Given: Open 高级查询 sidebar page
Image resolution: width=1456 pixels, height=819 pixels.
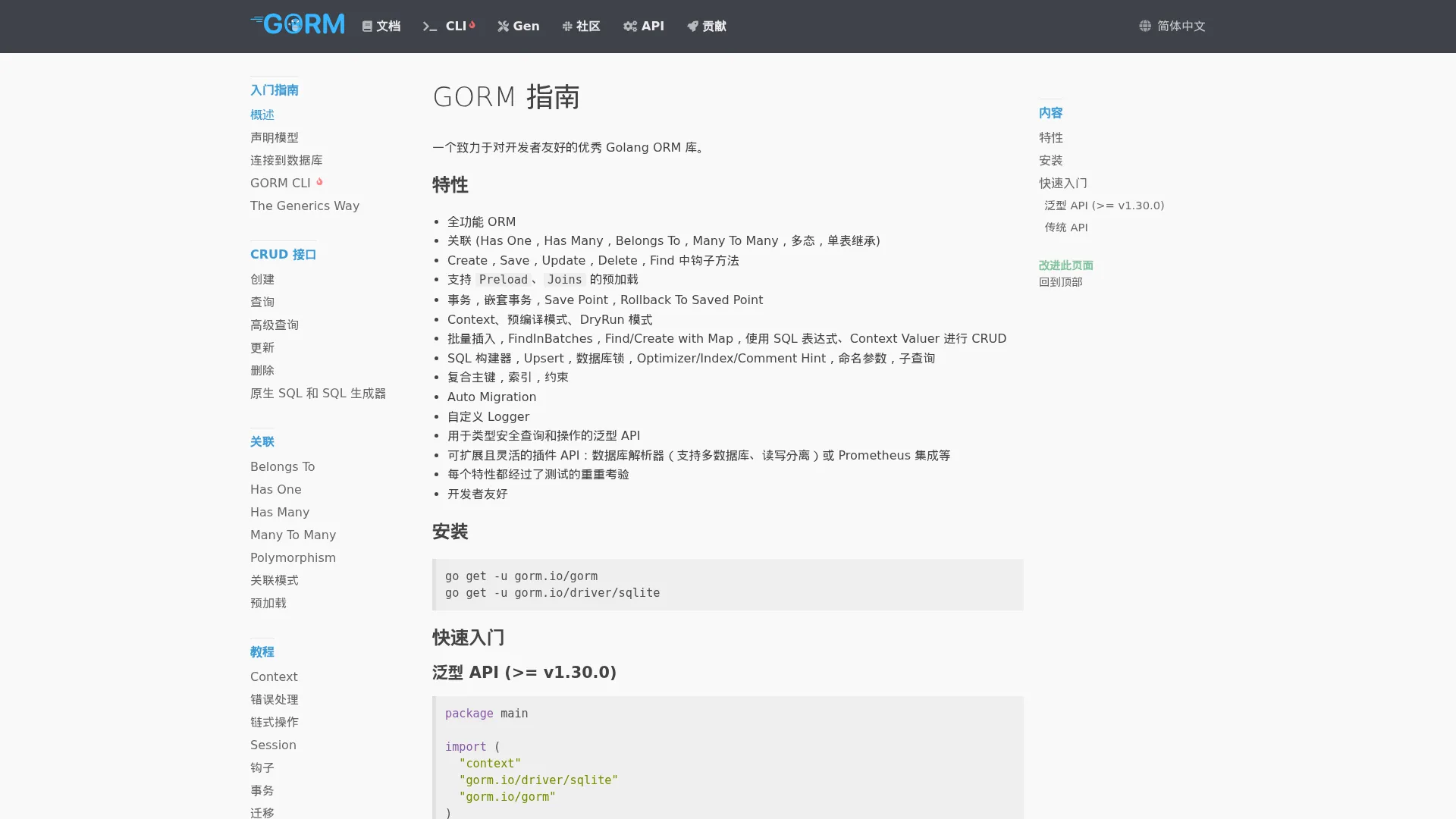Looking at the screenshot, I should click(x=275, y=325).
